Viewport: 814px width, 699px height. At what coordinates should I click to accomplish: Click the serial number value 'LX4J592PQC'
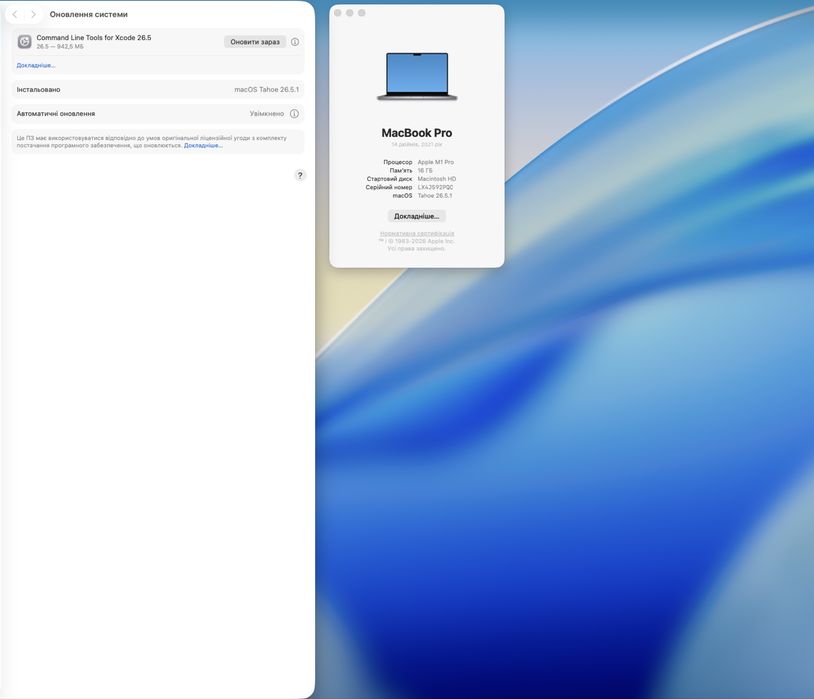point(436,187)
